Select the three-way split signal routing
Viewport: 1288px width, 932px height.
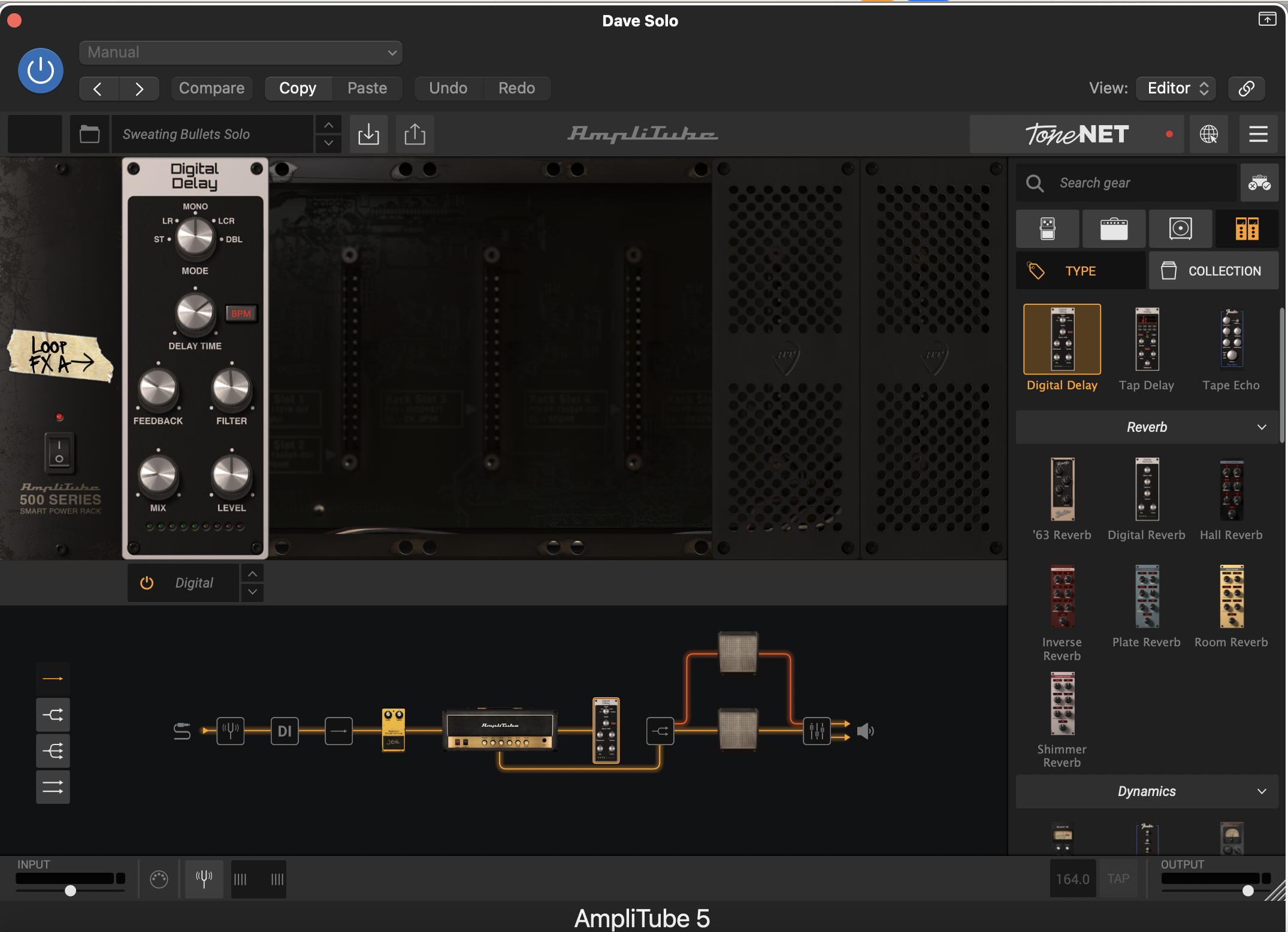(x=53, y=751)
